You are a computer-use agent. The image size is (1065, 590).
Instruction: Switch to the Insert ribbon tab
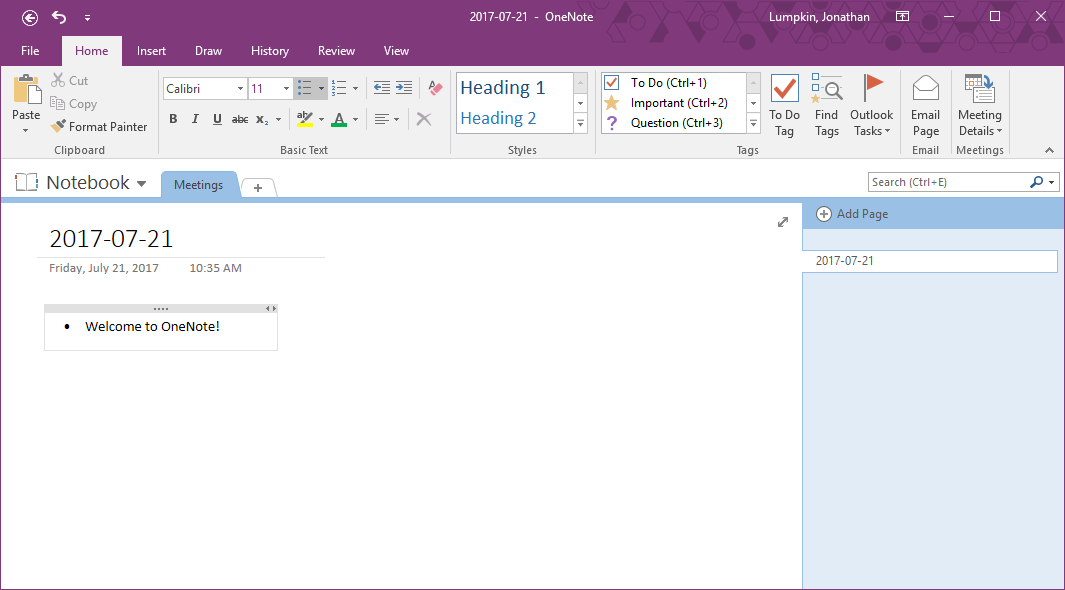(152, 51)
